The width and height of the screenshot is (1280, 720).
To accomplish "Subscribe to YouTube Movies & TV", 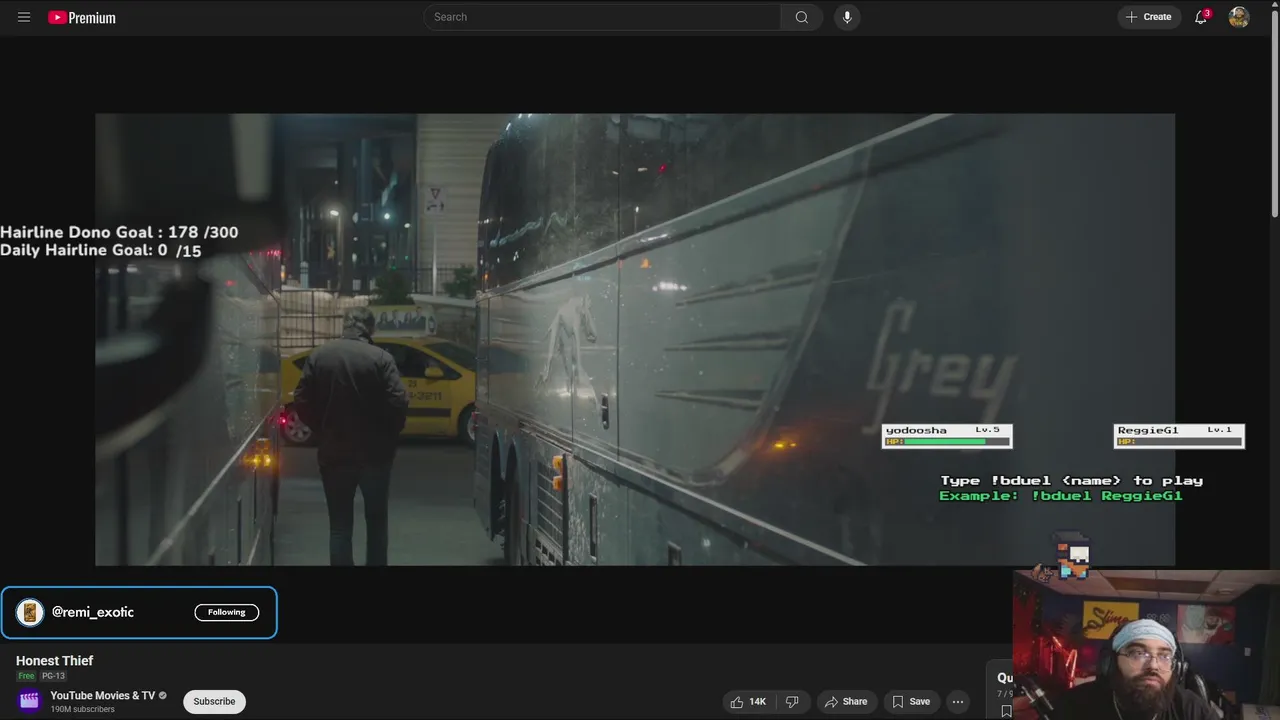I will [214, 701].
